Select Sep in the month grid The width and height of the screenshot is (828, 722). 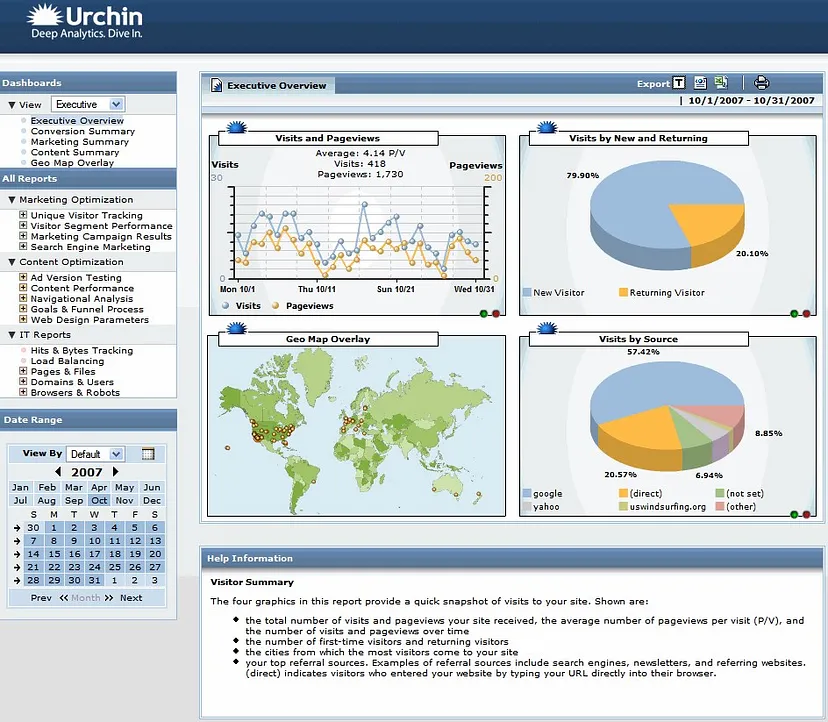(74, 500)
